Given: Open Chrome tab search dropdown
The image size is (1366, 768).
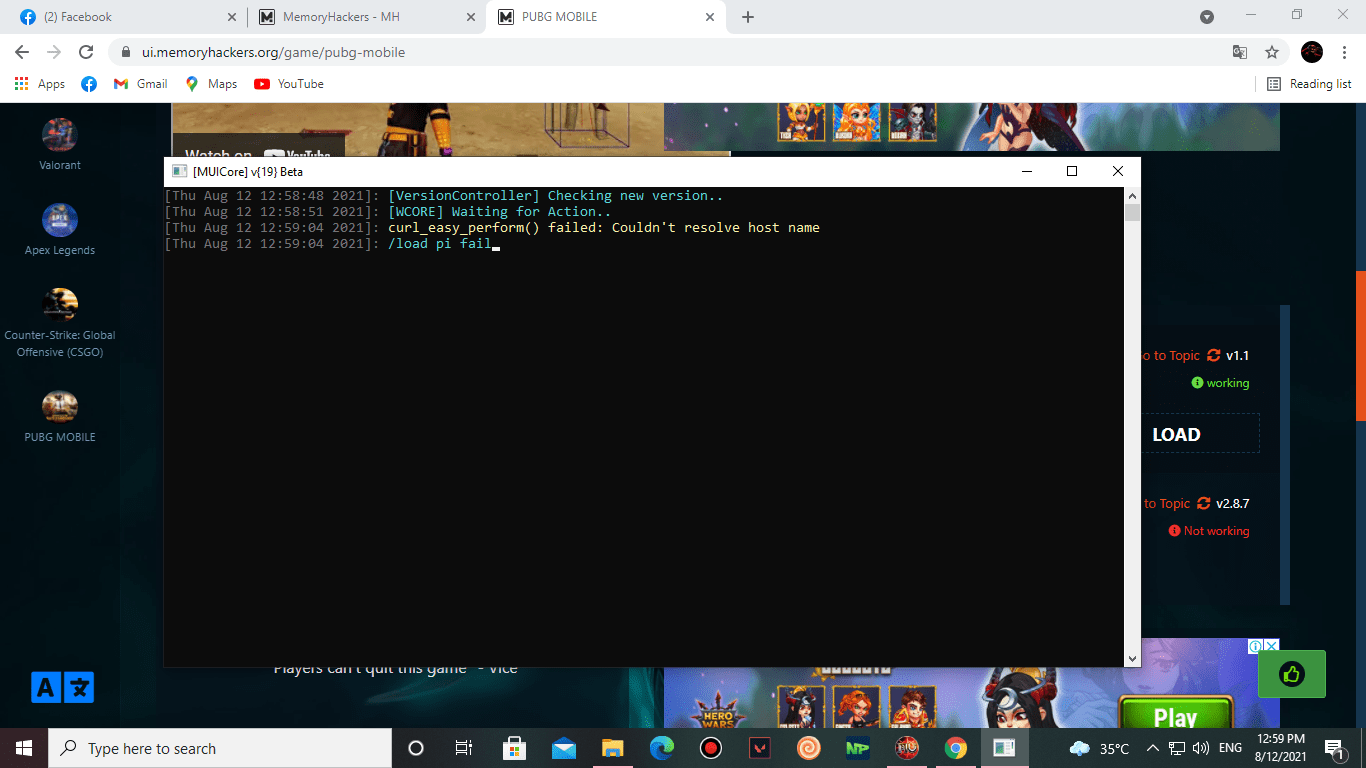Looking at the screenshot, I should tap(1207, 17).
